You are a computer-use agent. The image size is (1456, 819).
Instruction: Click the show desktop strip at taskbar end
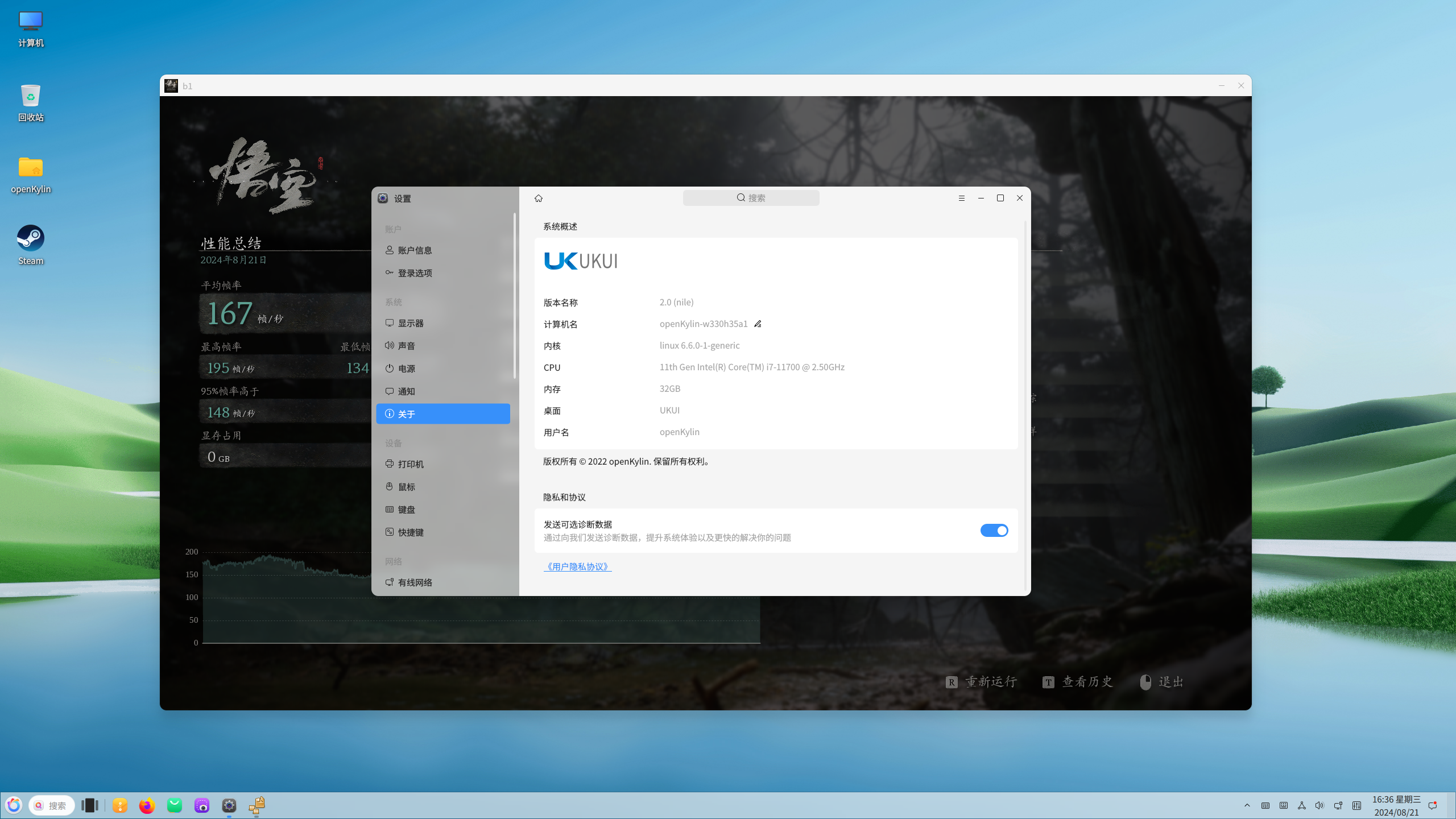(1452, 805)
